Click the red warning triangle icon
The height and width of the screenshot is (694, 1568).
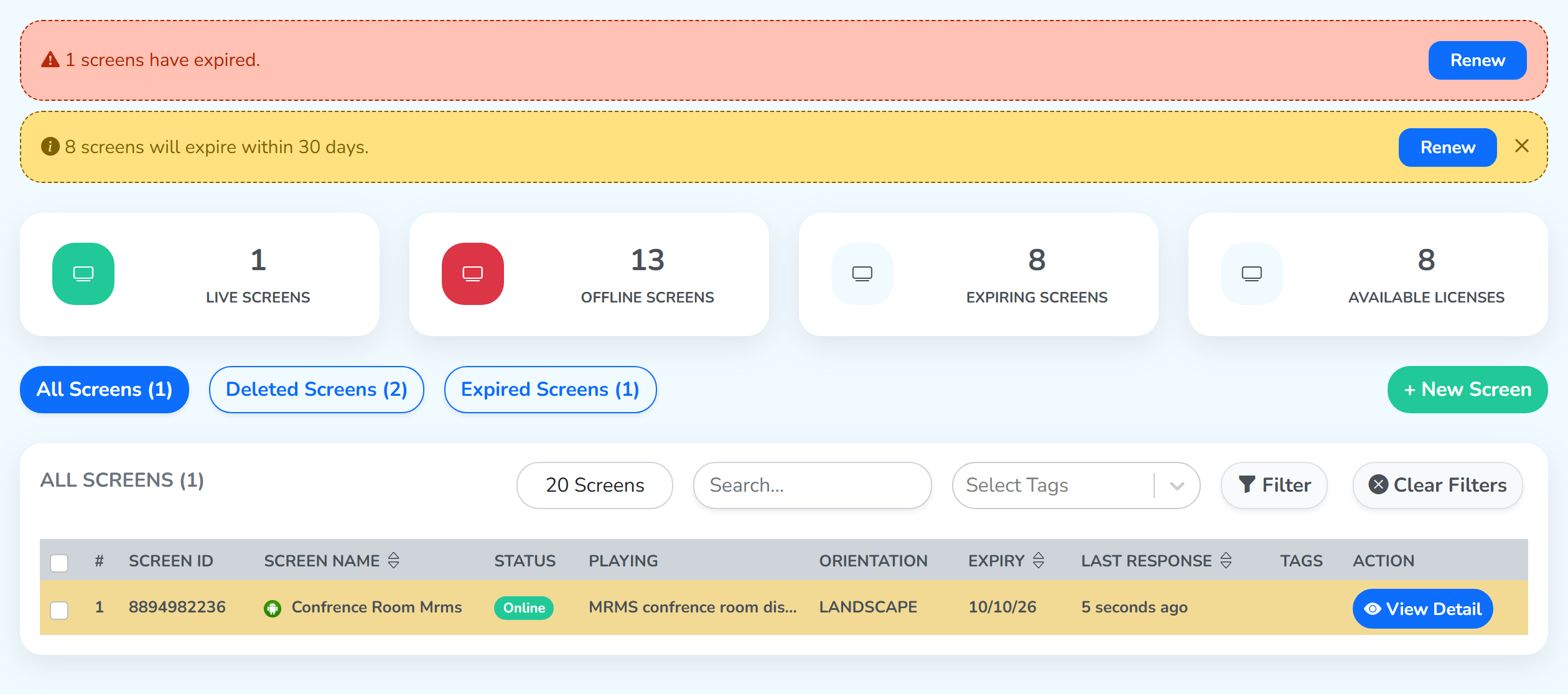tap(50, 60)
